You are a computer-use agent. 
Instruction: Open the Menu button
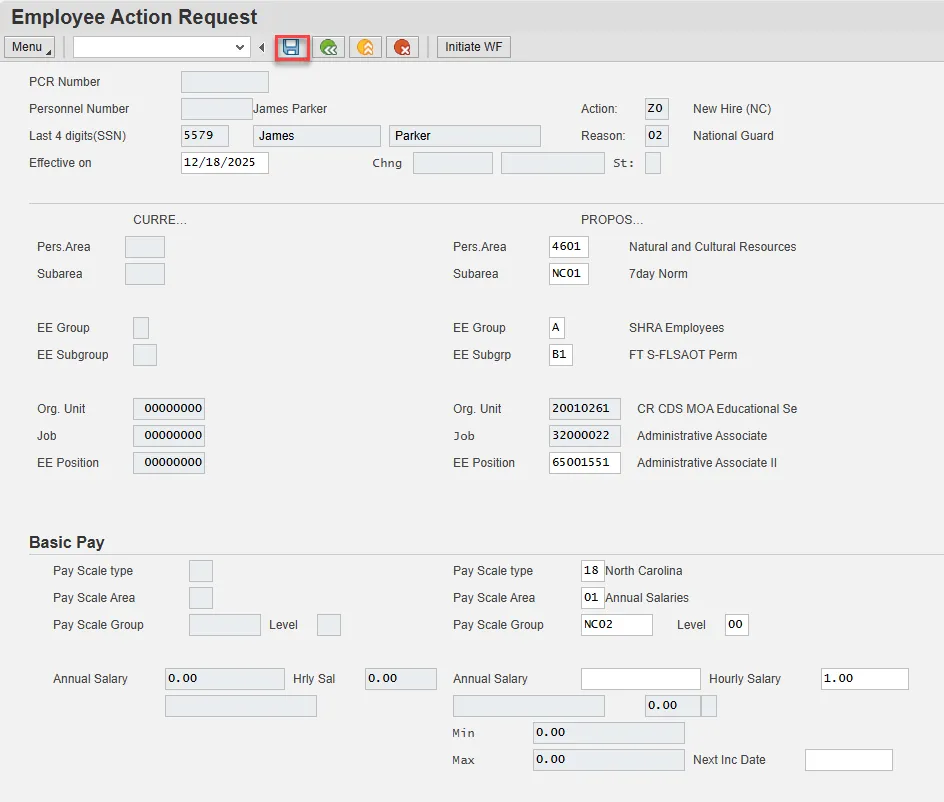pyautogui.click(x=29, y=47)
